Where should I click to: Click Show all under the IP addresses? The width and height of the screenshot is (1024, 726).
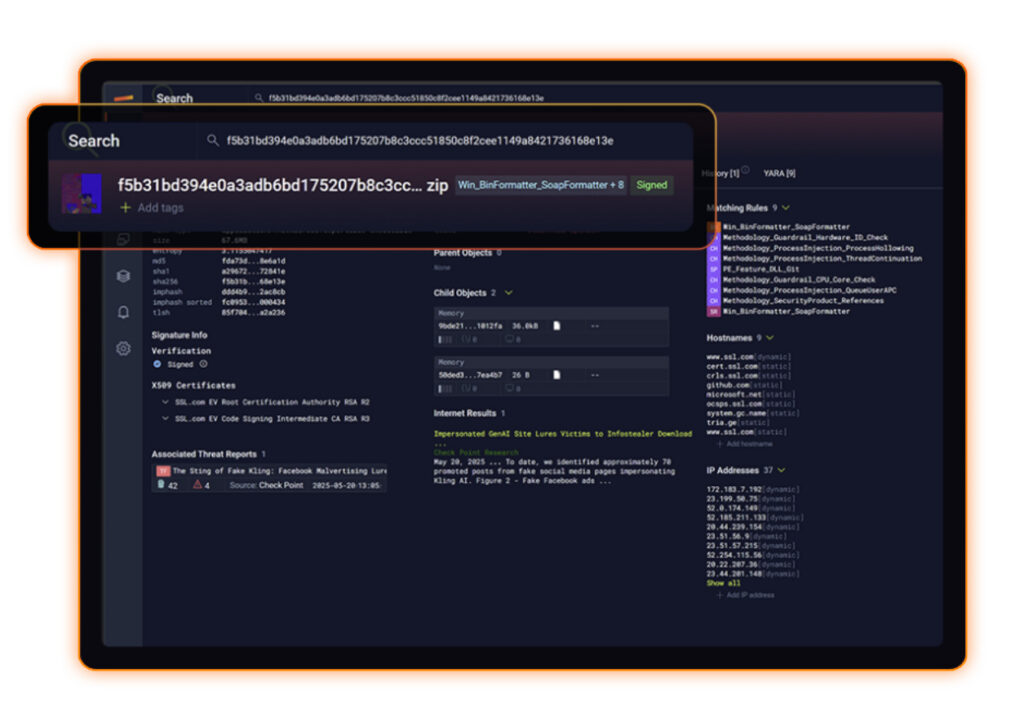723,583
